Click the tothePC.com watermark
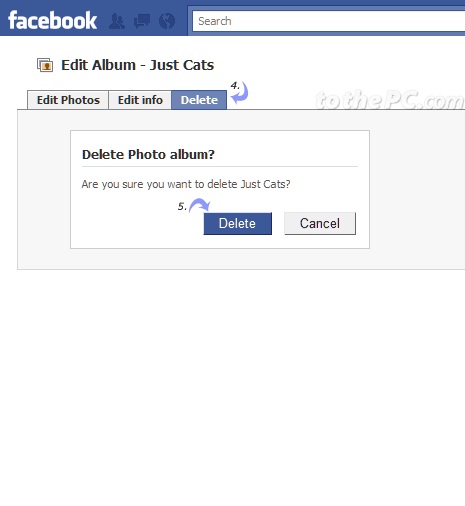Viewport: 465px width, 506px height. [389, 100]
